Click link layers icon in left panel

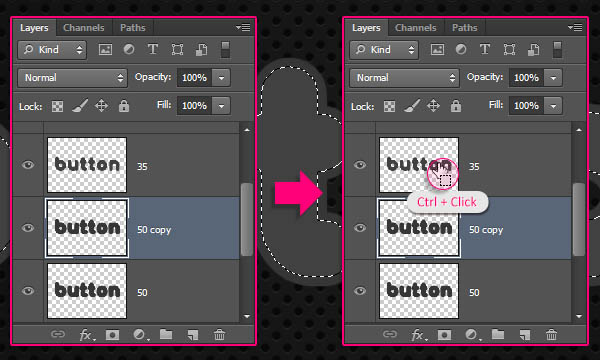(58, 335)
